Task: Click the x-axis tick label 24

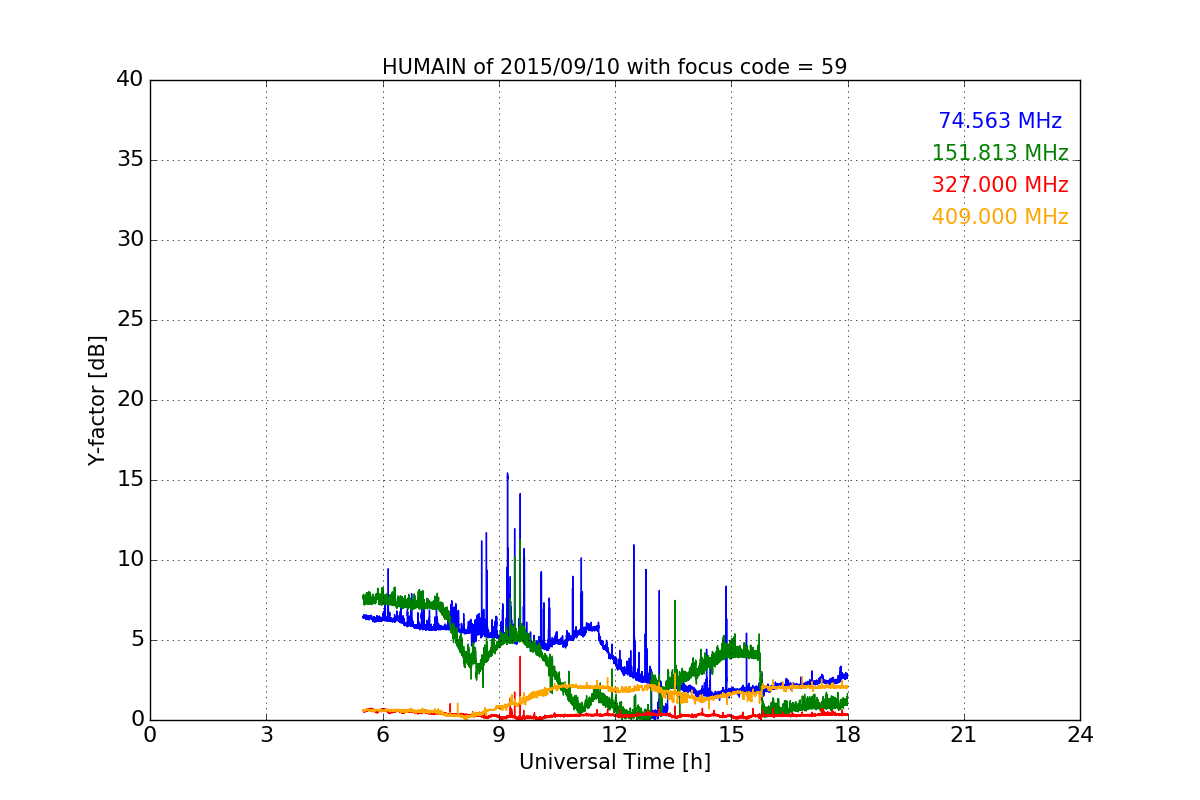Action: (1080, 735)
